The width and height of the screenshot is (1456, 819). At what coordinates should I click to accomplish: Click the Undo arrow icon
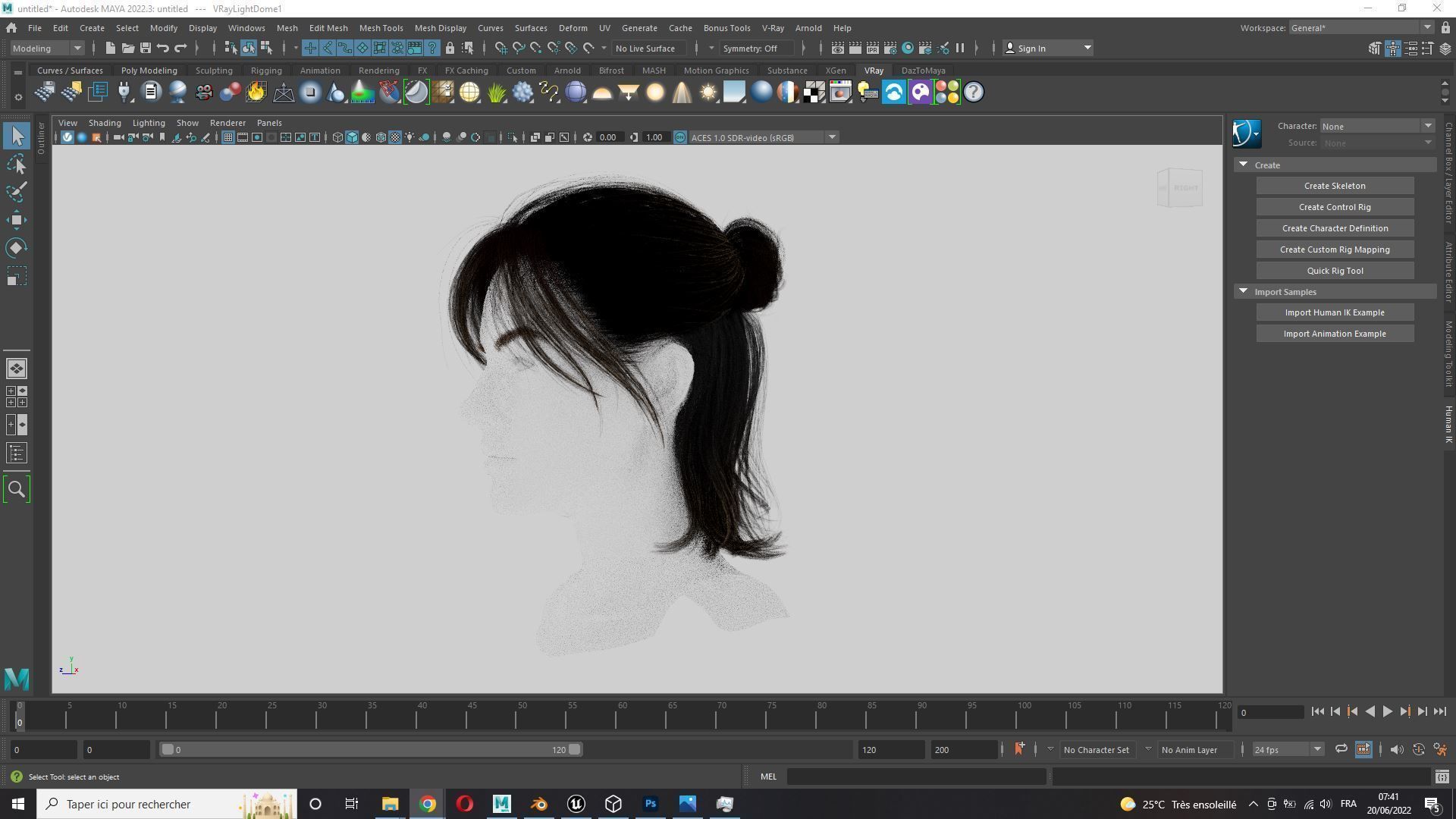pyautogui.click(x=162, y=49)
